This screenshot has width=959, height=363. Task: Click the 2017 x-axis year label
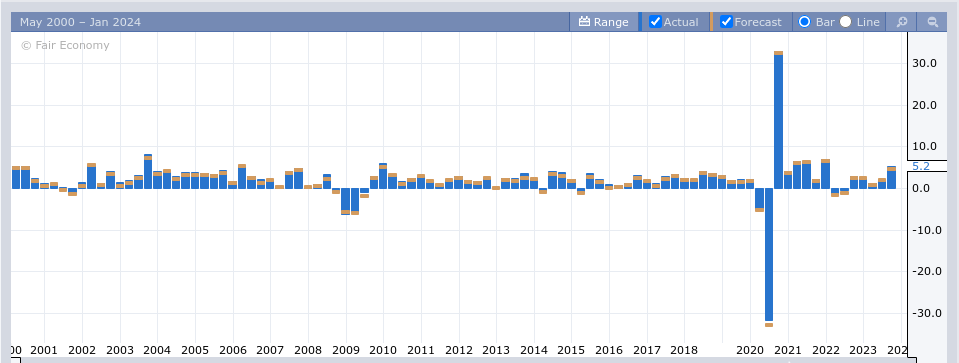[646, 351]
